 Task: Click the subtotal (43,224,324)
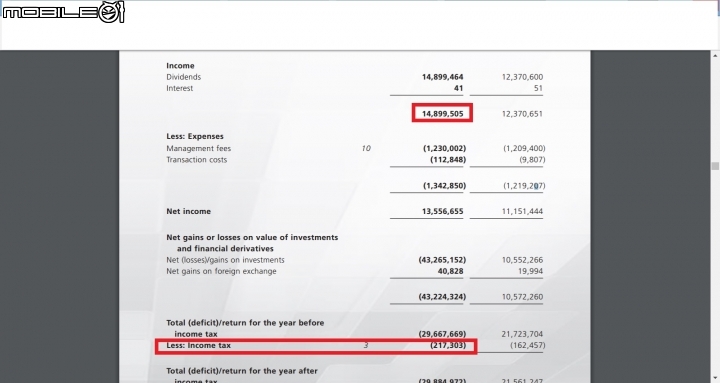[x=442, y=297]
